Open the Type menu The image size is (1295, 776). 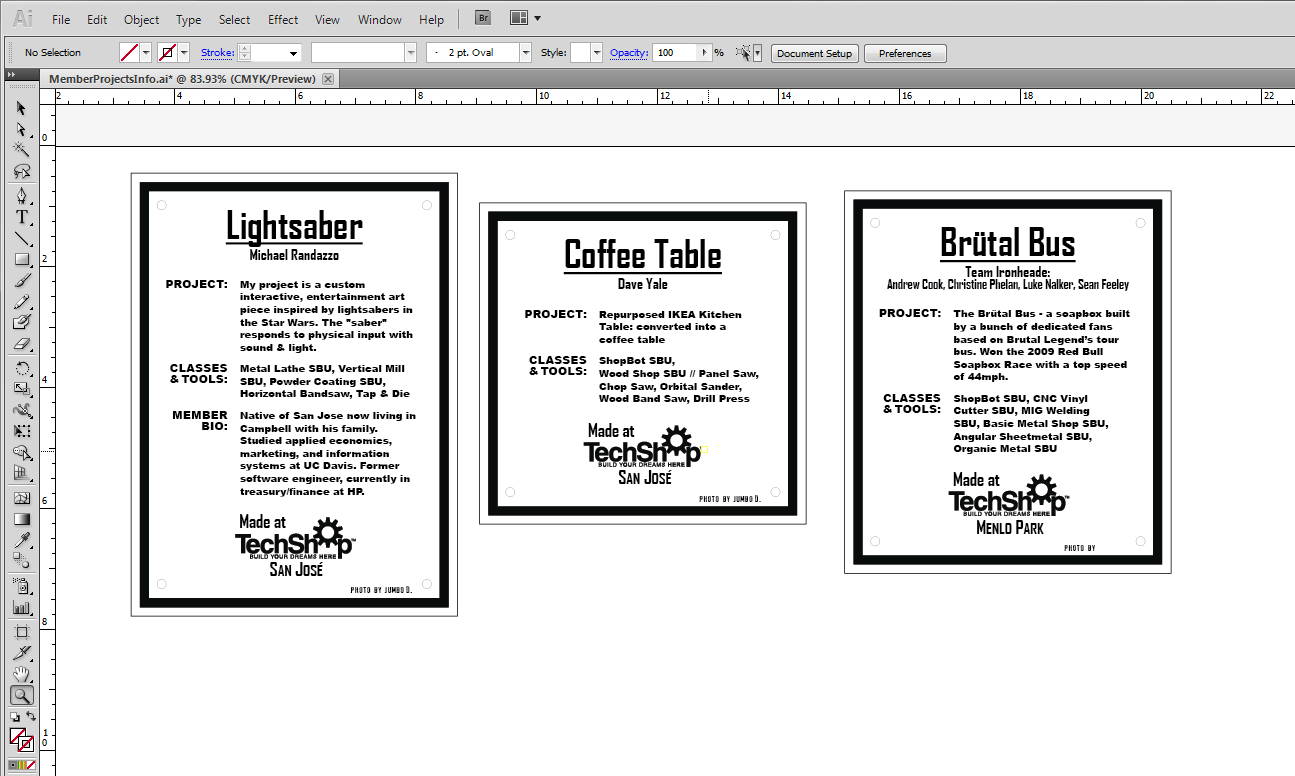tap(188, 19)
